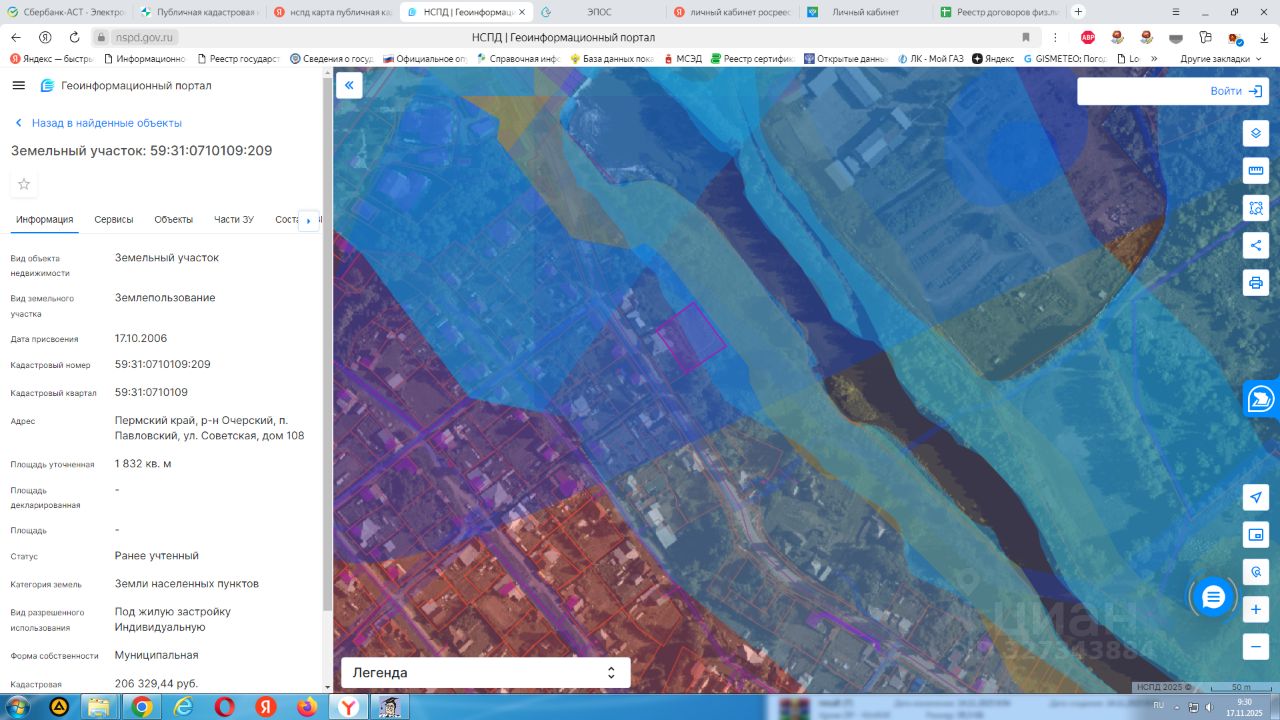Open the hamburger menu of the geoportal
Viewport: 1280px width, 720px height.
pyautogui.click(x=18, y=85)
